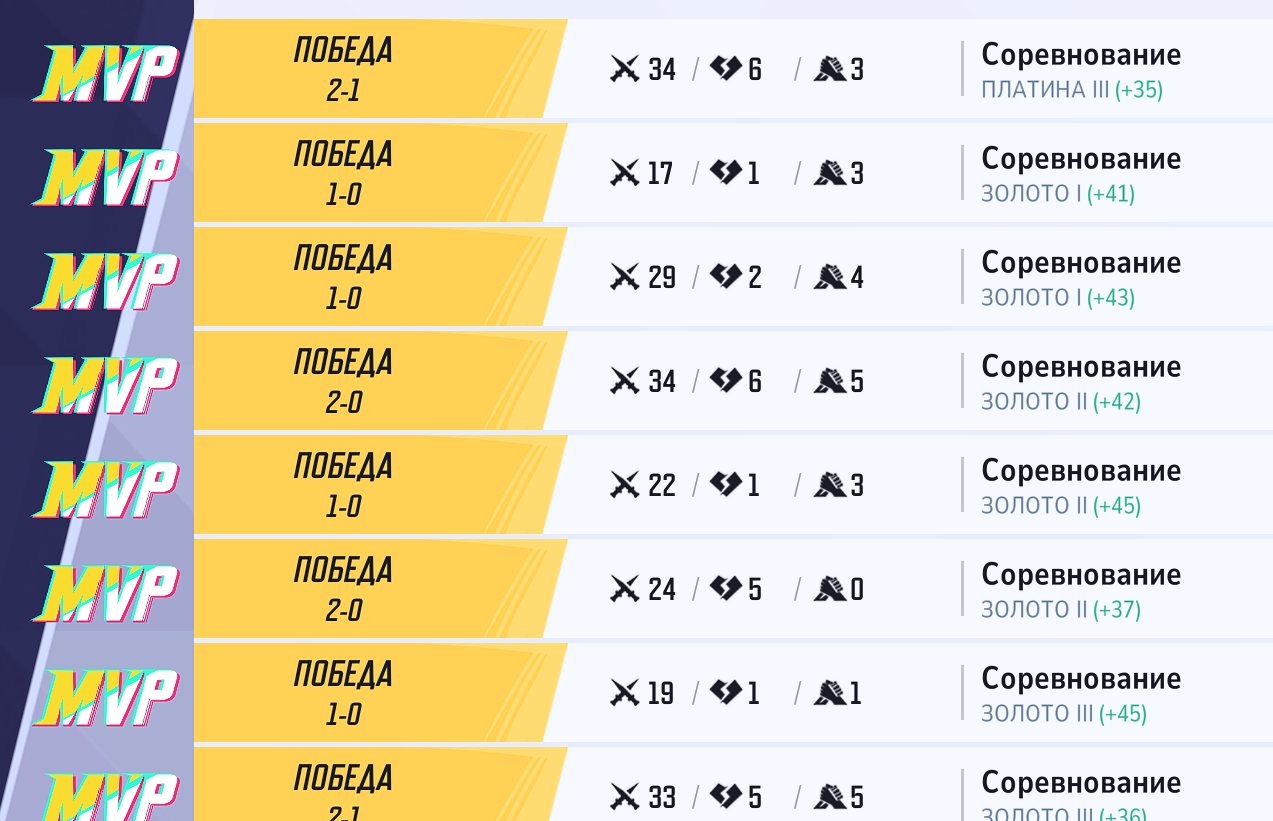
Task: Click the assist fist icon in the Золото I +43 row
Action: pos(829,277)
